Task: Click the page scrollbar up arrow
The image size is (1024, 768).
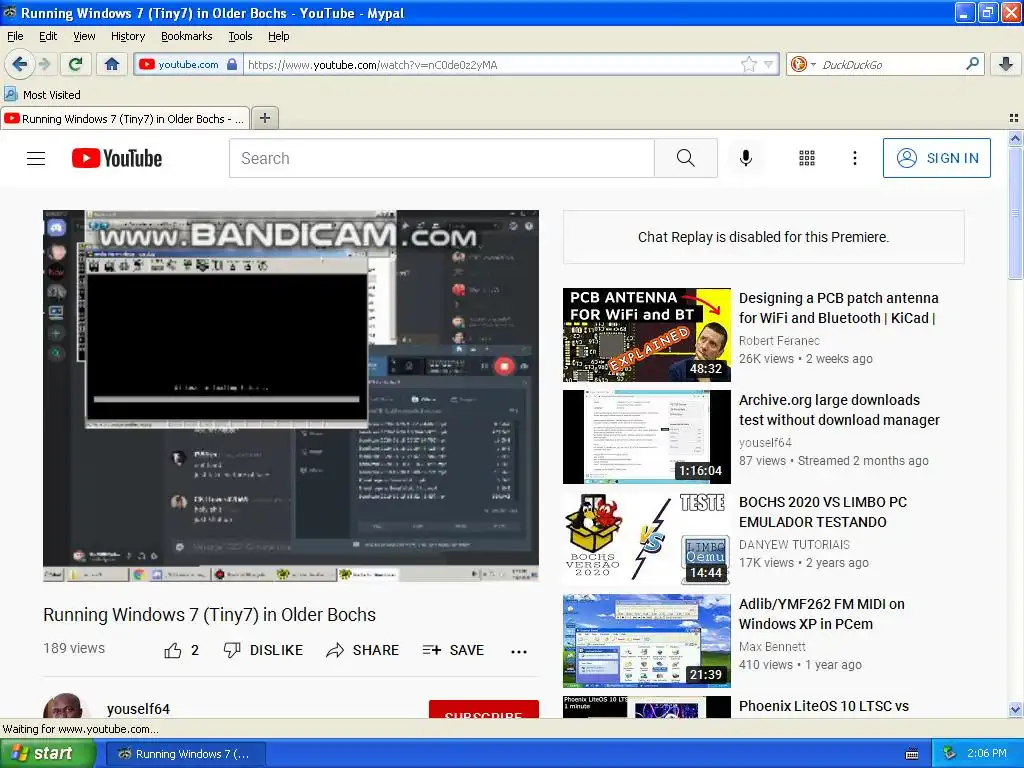Action: (x=1015, y=138)
